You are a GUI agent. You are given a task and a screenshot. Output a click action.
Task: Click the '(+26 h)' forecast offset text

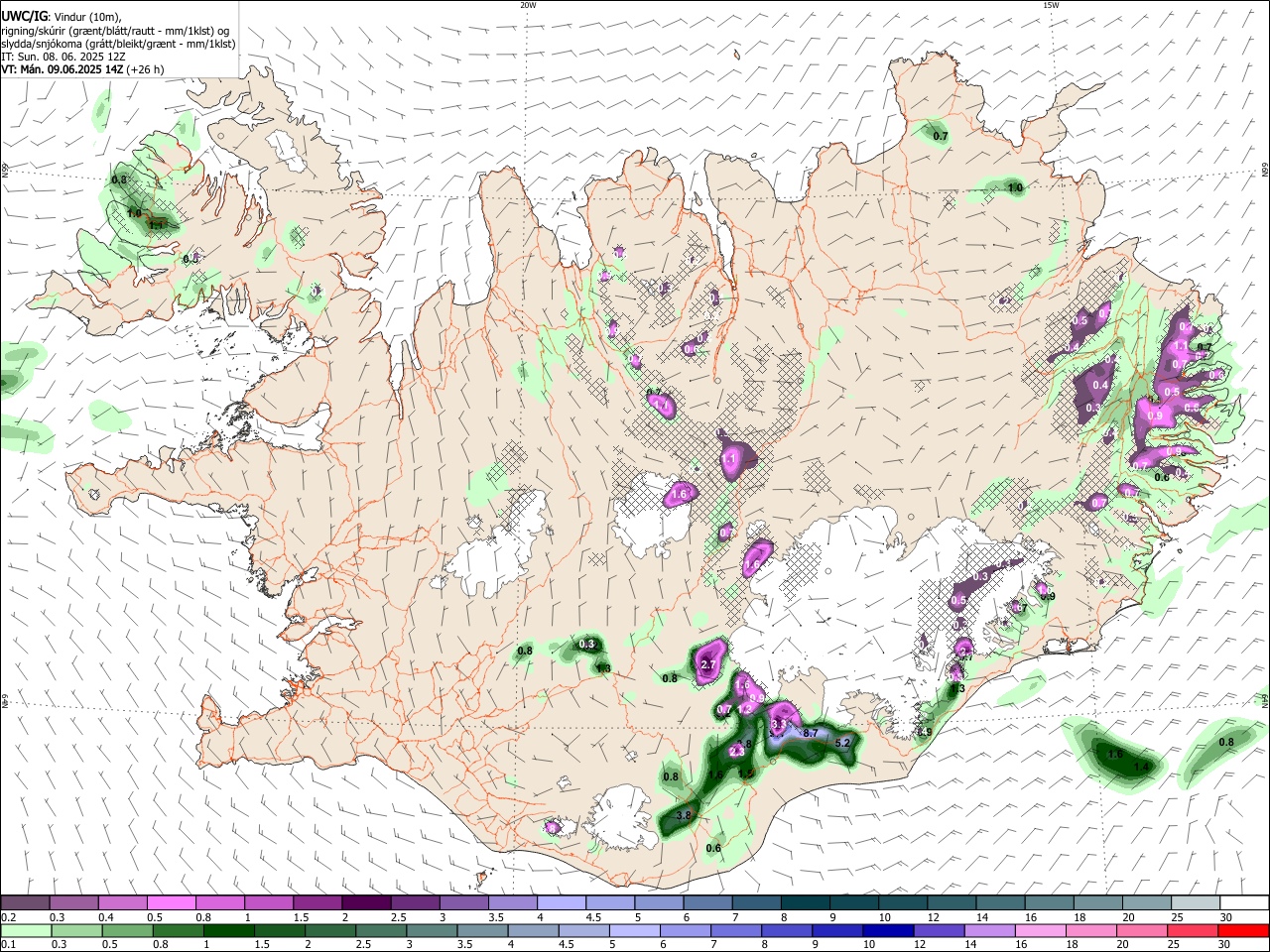[x=146, y=69]
